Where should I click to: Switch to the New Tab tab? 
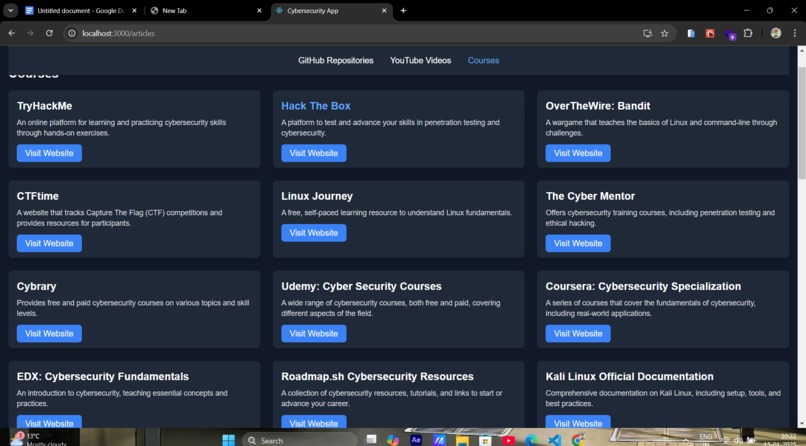coord(207,10)
